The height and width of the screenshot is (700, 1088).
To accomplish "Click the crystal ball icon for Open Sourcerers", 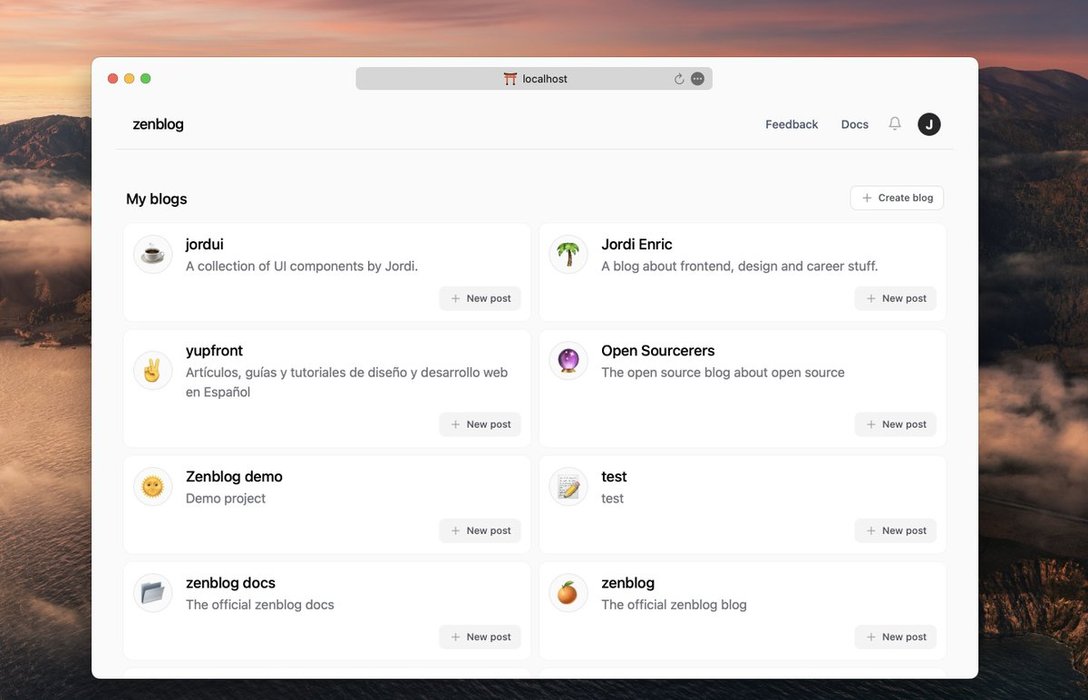I will pyautogui.click(x=568, y=361).
